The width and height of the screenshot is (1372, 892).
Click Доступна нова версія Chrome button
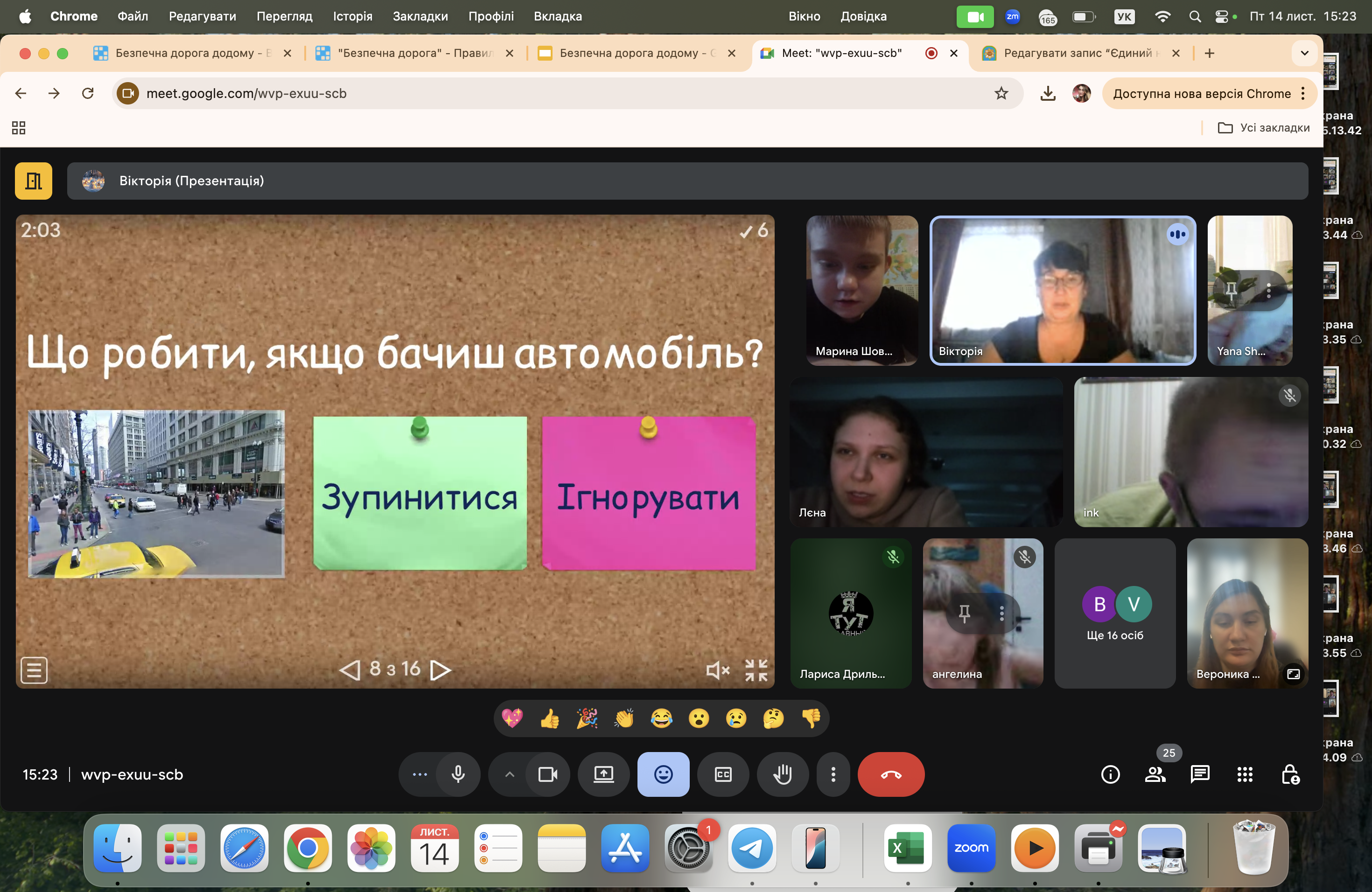coord(1201,93)
